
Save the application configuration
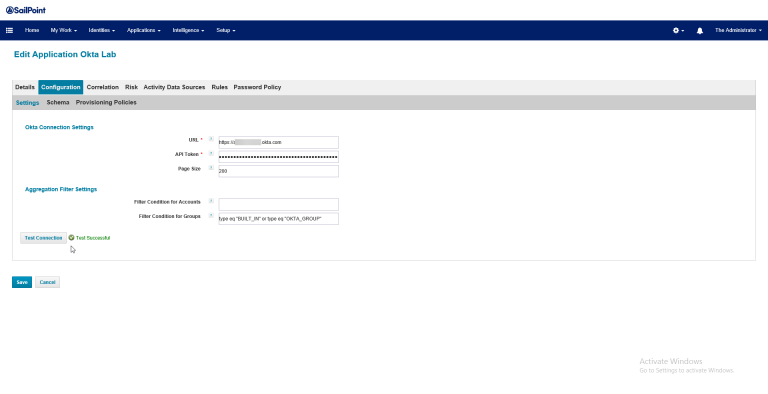click(x=22, y=282)
